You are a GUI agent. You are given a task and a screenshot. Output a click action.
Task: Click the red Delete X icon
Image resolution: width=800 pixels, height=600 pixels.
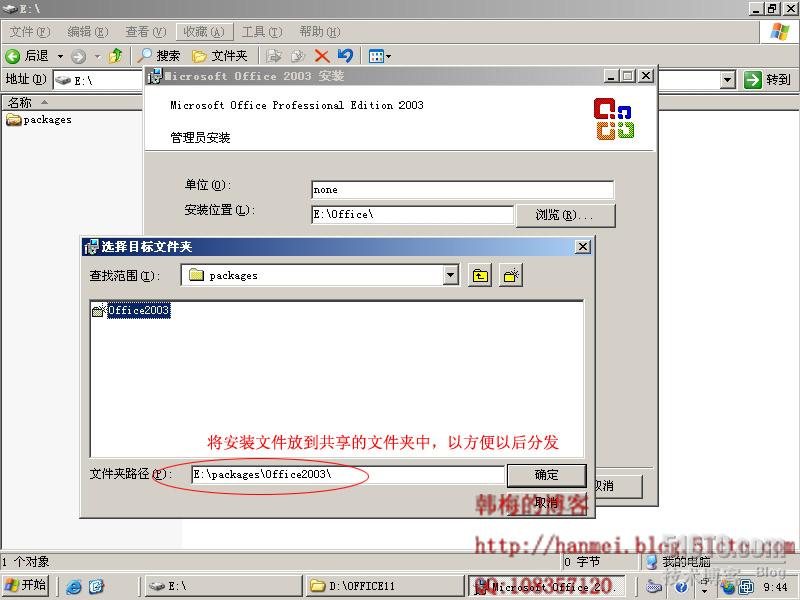(x=322, y=56)
